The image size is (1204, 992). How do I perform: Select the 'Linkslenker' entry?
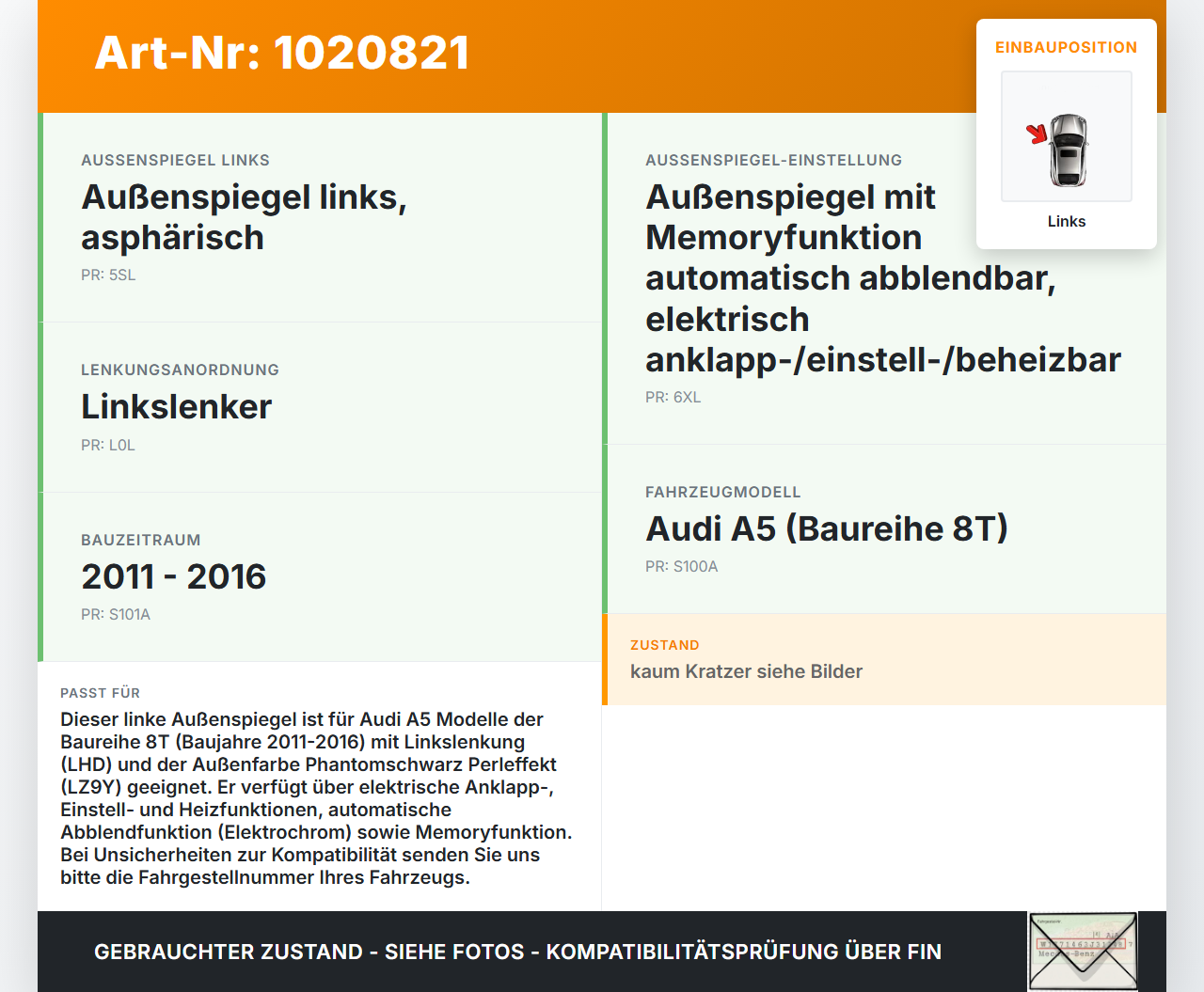point(176,407)
